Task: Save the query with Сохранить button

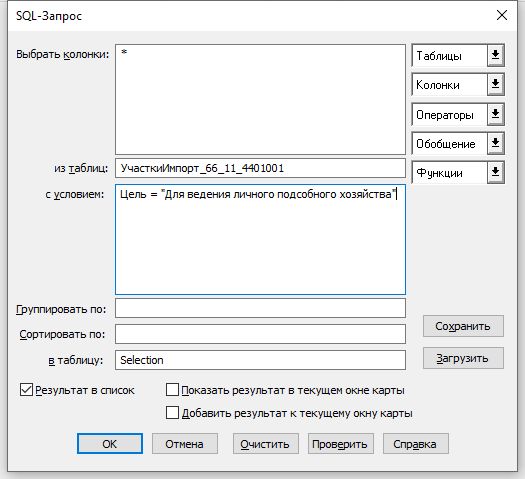Action: 463,326
